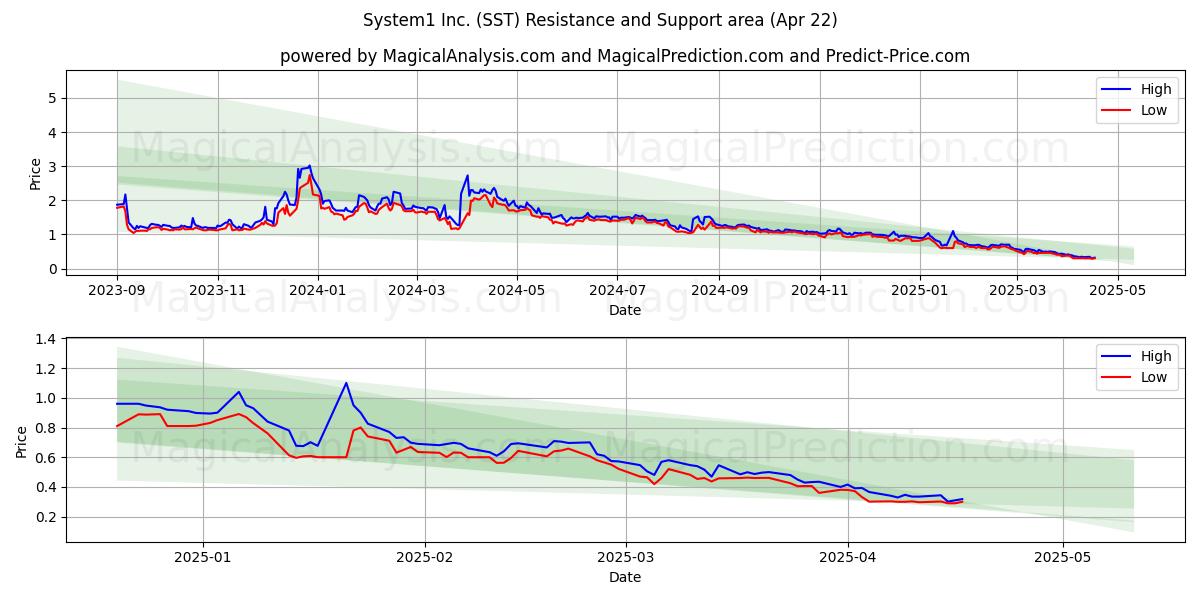Click the late-January 2025 High peak in the lower chart
Image resolution: width=1200 pixels, height=600 pixels.
[x=346, y=383]
